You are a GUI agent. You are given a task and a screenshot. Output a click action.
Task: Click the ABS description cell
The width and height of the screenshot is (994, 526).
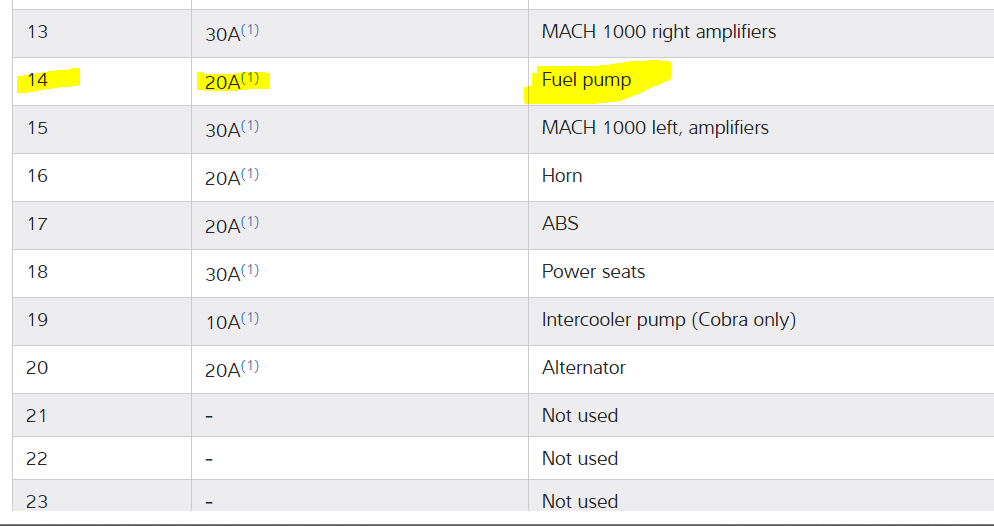(560, 224)
